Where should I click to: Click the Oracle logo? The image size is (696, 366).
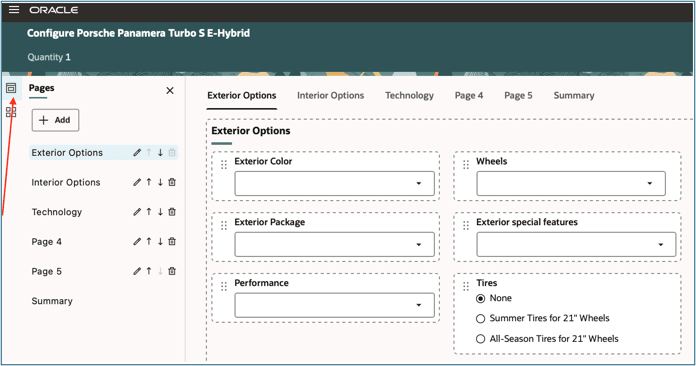[x=54, y=10]
